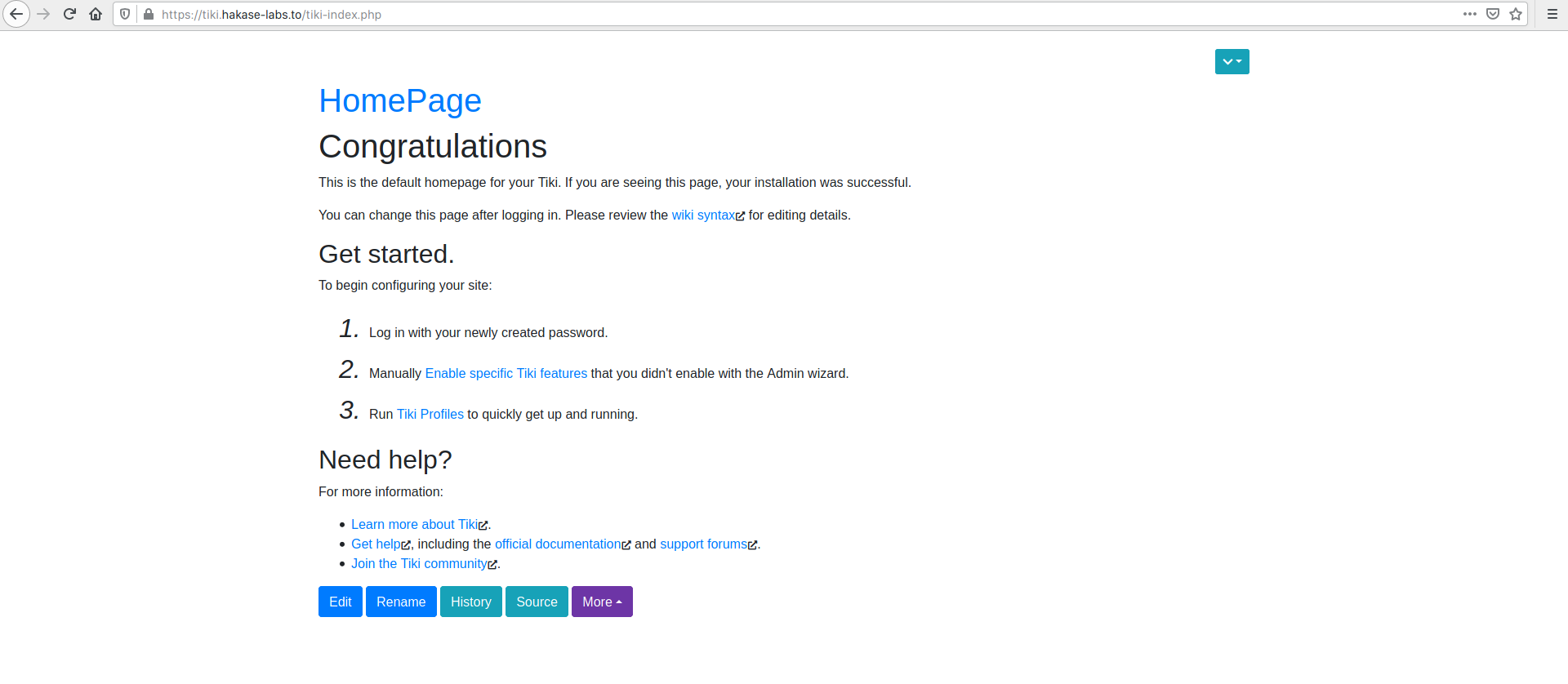Click 'Log in with your newly created password.' text

coord(488,333)
